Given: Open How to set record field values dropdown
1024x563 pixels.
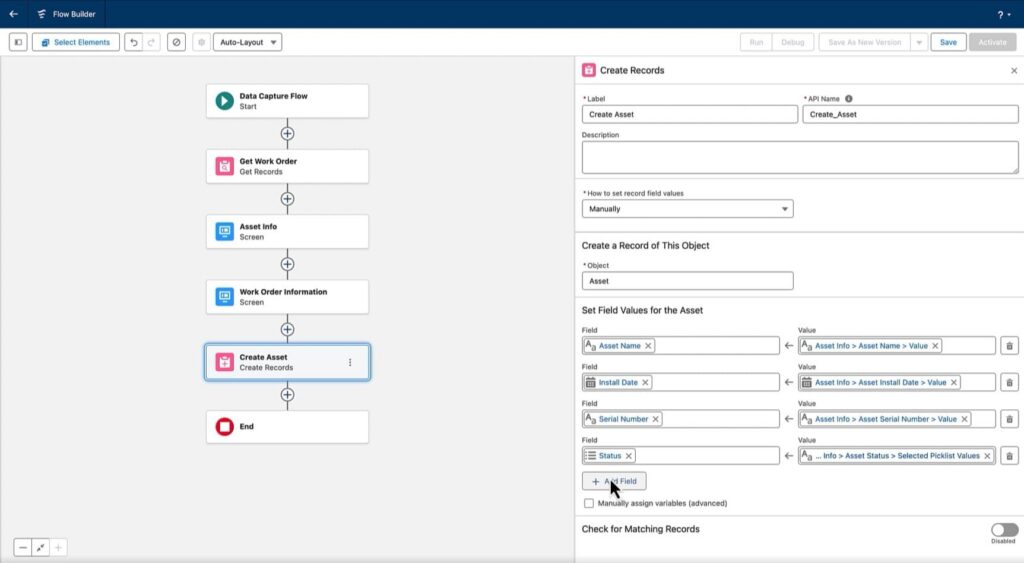Looking at the screenshot, I should [x=687, y=209].
